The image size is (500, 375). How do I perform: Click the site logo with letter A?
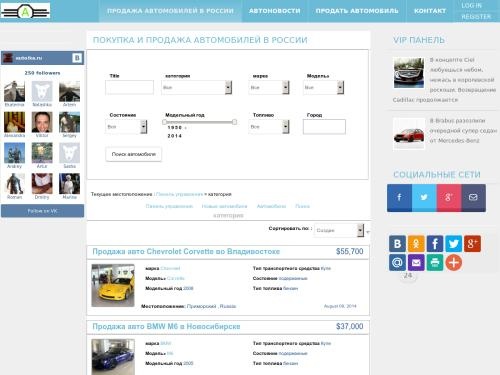pyautogui.click(x=25, y=11)
